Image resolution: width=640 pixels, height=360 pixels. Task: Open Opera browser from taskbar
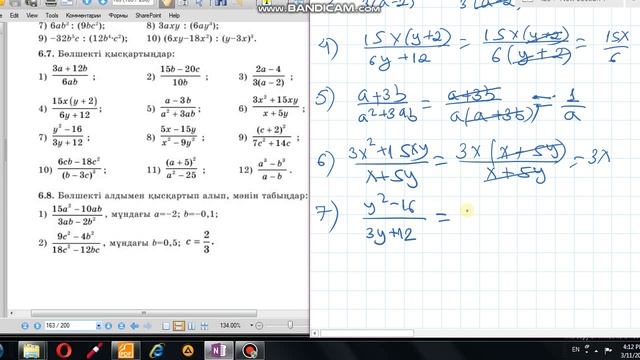pyautogui.click(x=64, y=351)
